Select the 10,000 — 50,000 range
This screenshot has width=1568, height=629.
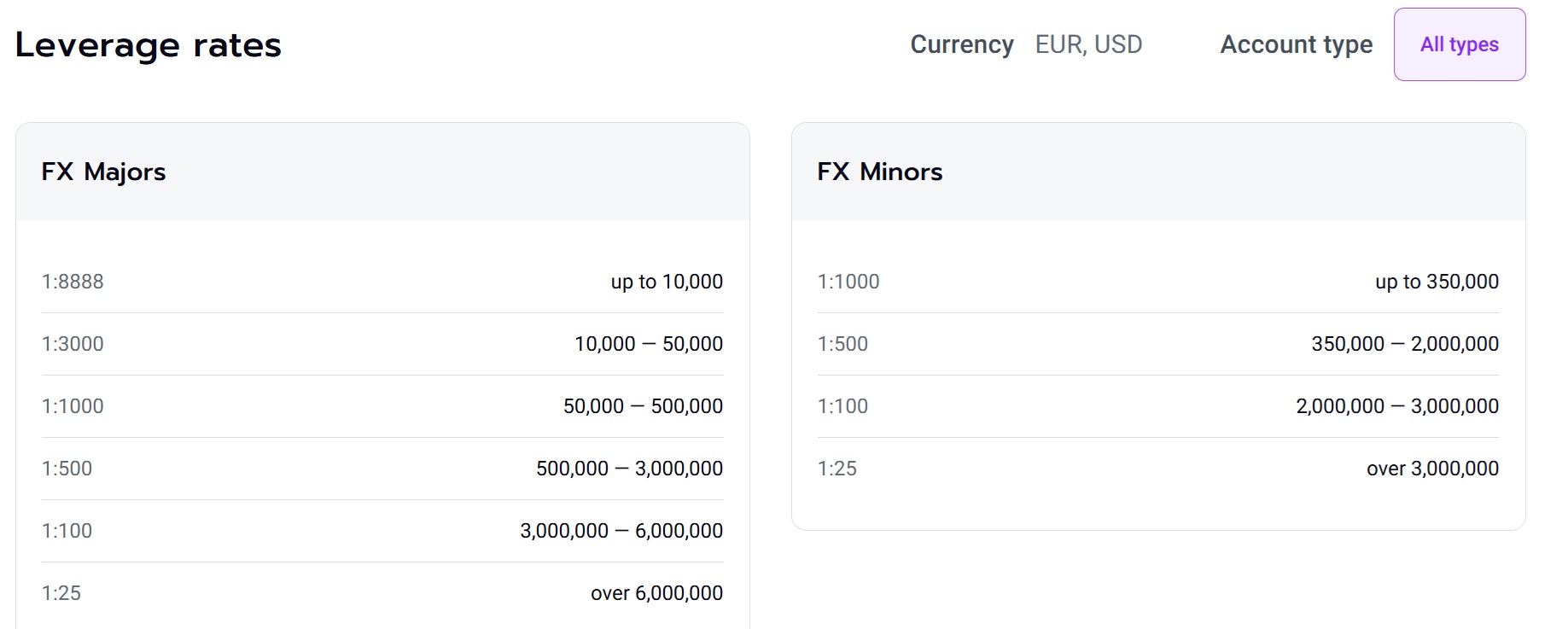coord(648,344)
